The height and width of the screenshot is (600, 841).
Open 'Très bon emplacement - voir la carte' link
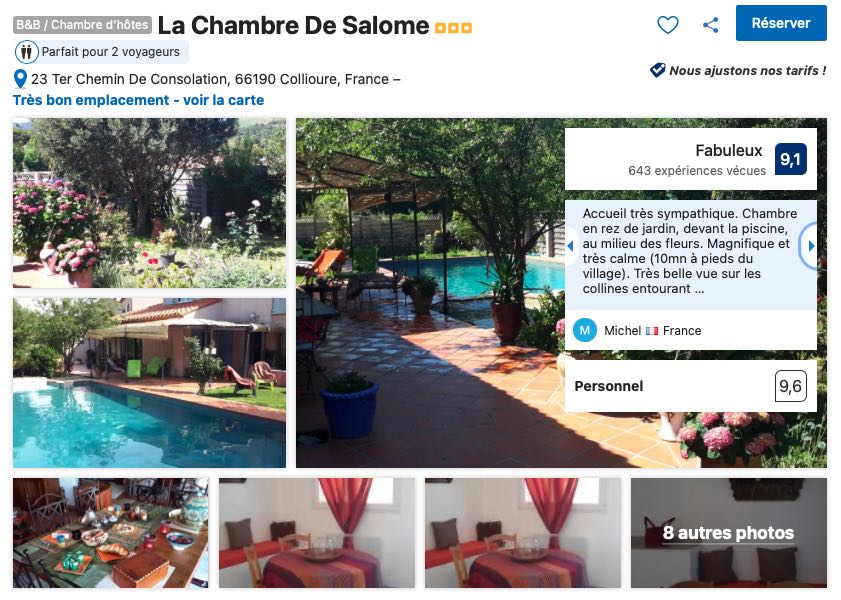click(138, 100)
